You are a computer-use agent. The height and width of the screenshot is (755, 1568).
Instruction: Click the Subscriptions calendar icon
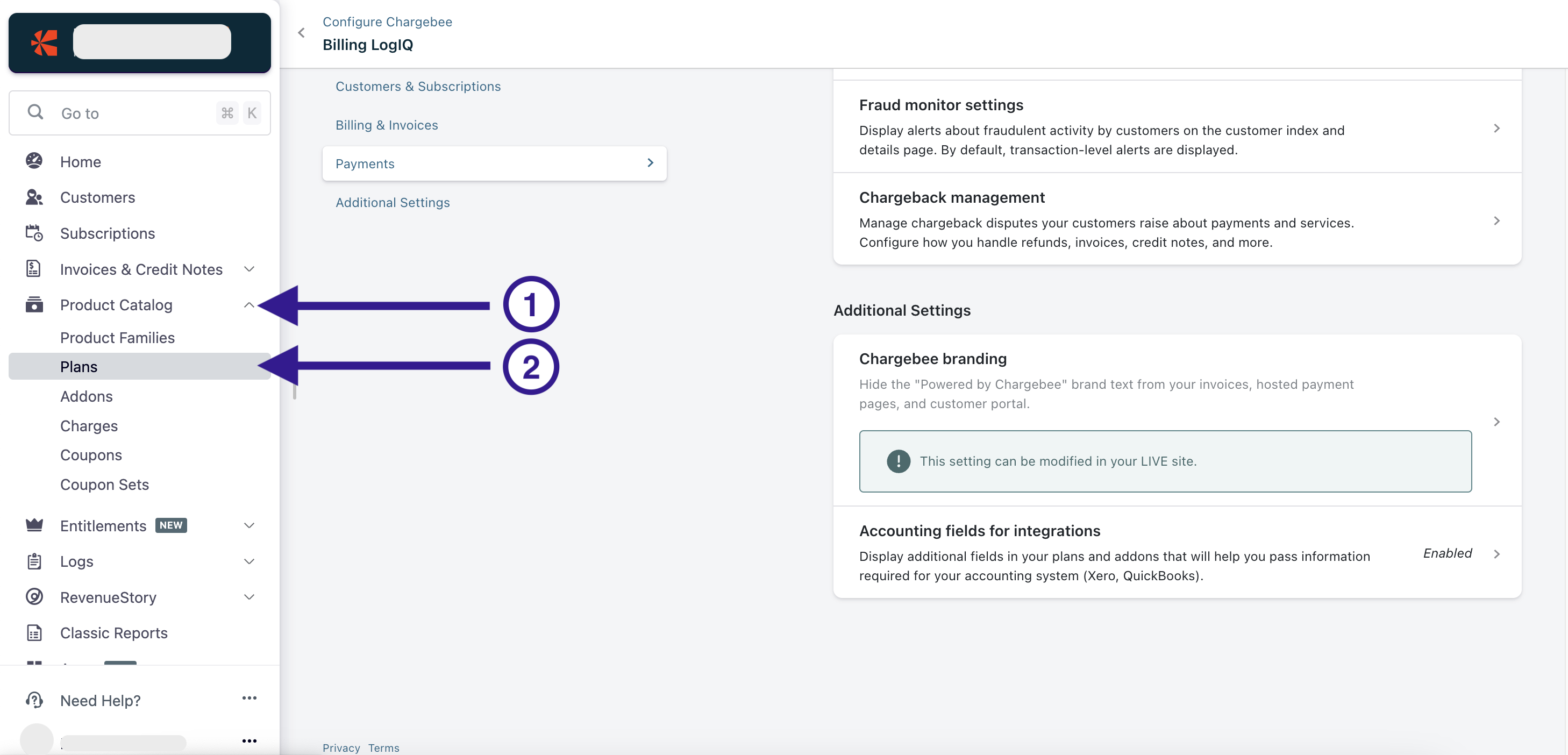point(34,233)
